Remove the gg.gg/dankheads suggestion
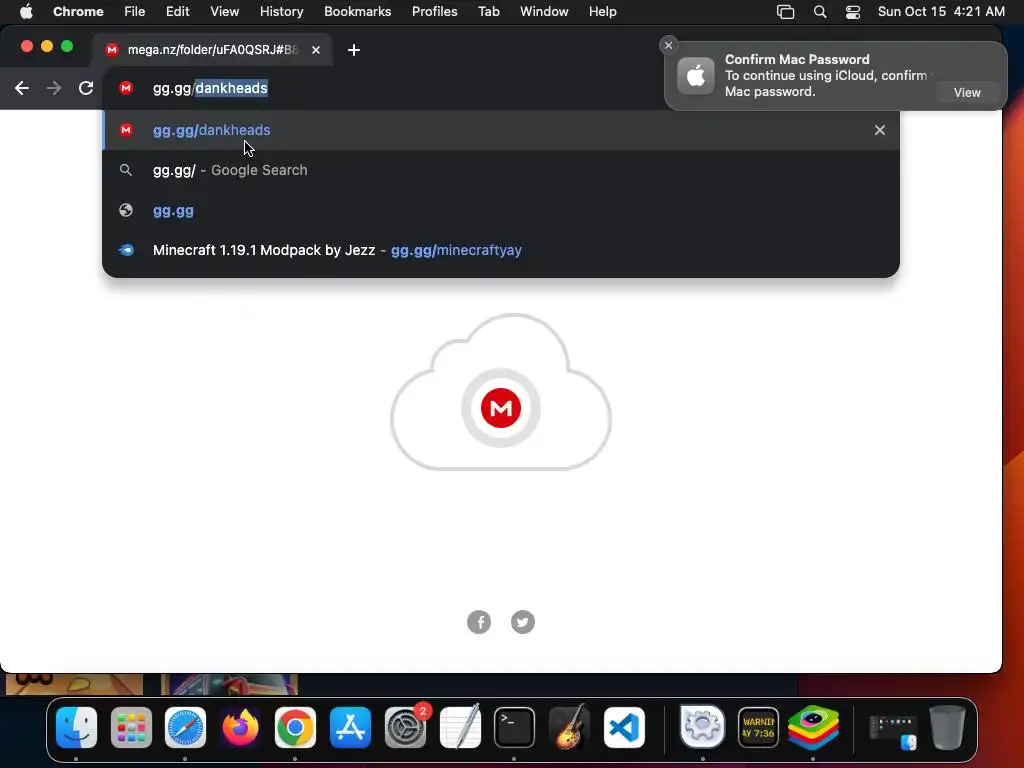The height and width of the screenshot is (768, 1024). [880, 130]
